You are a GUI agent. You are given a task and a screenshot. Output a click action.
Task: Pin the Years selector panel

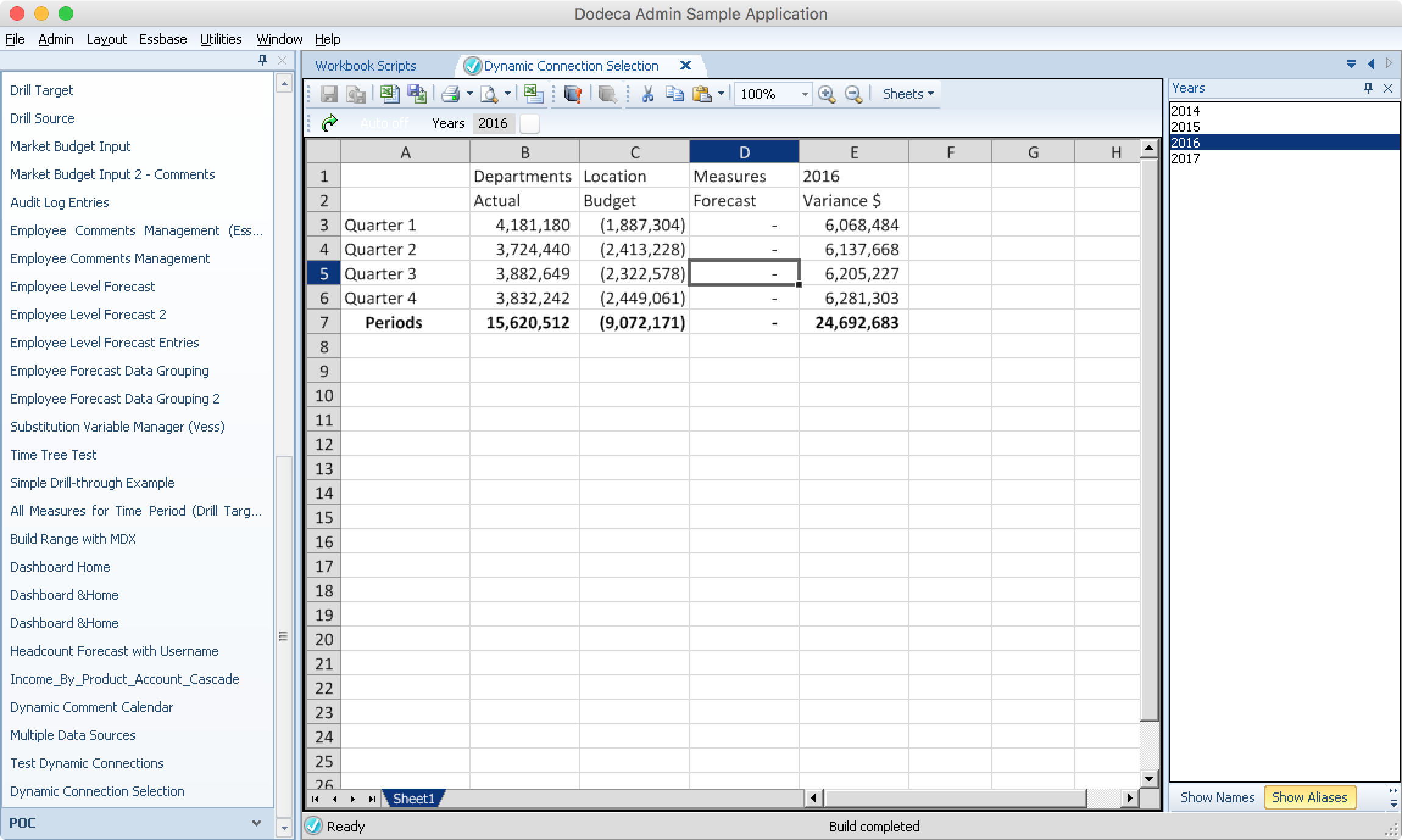pos(1368,88)
